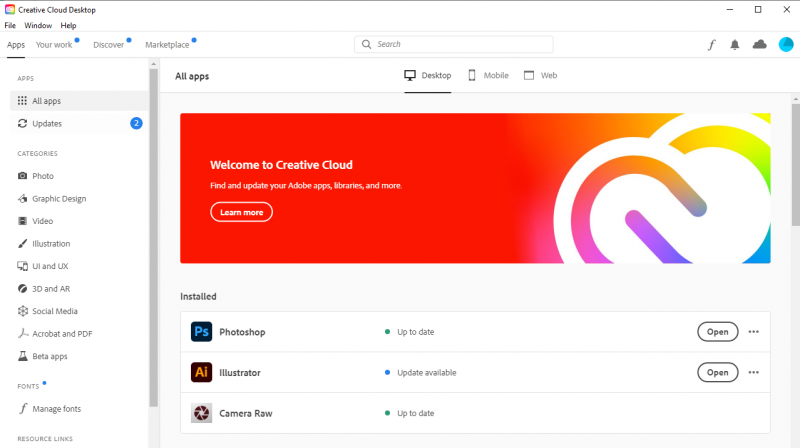Screen dimensions: 800x448
Task: Close the Creative Cloud window
Action: click(x=786, y=10)
